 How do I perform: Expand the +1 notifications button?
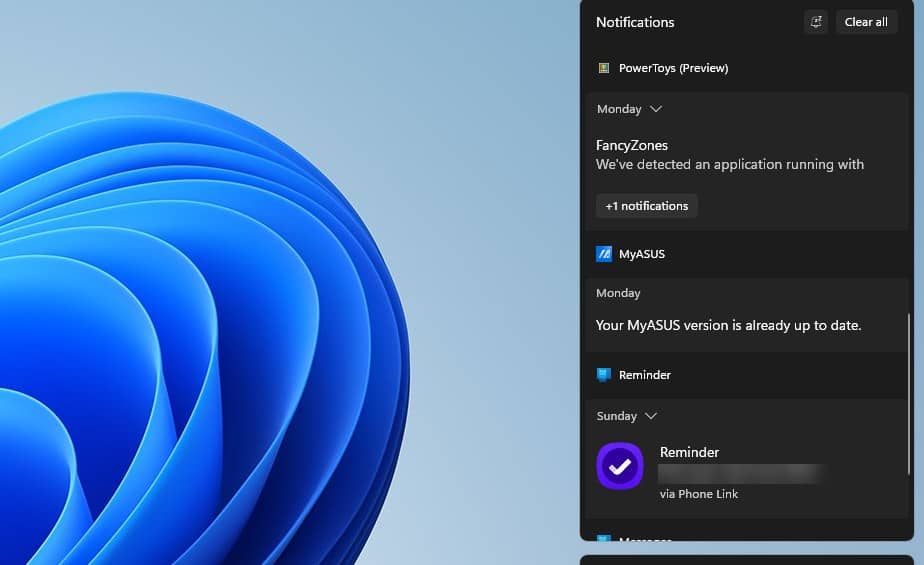click(647, 206)
